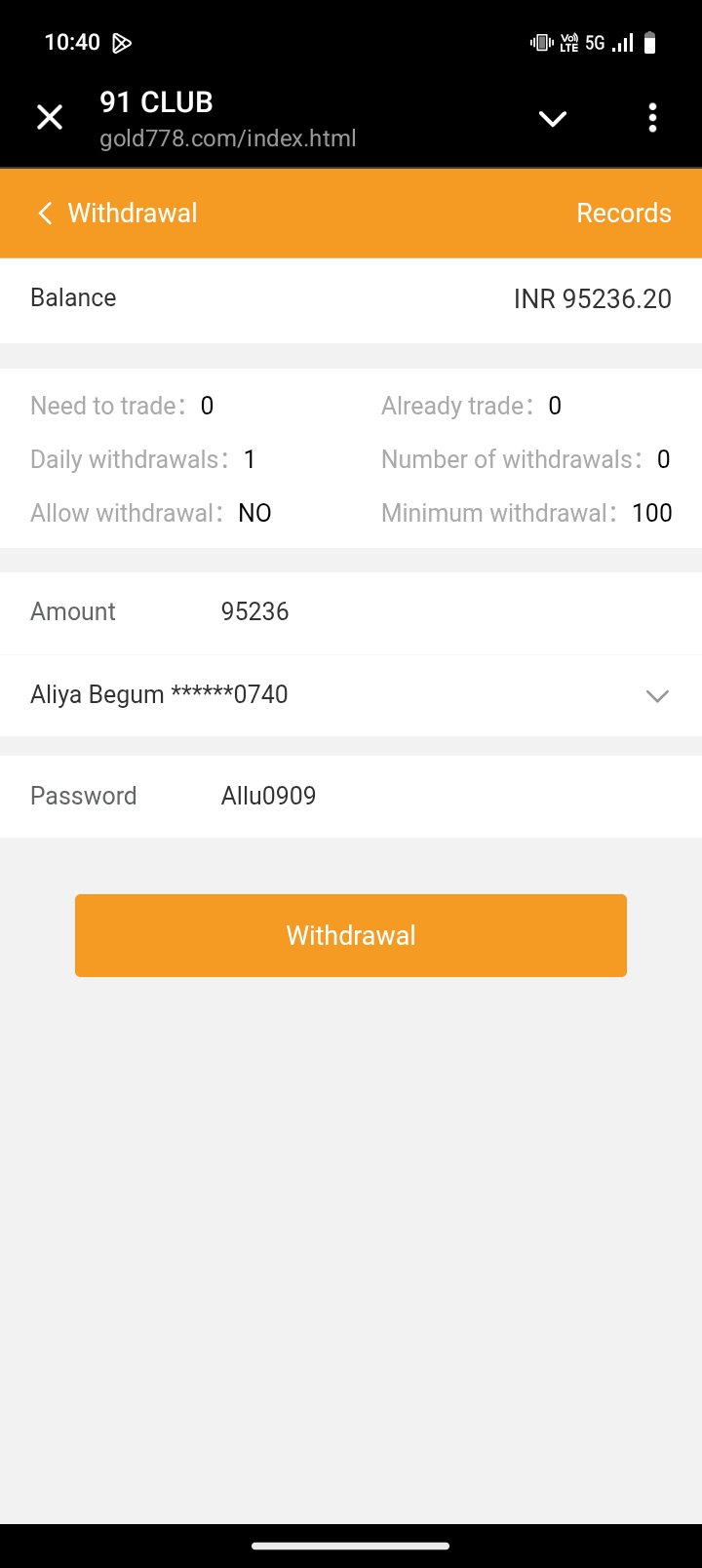Tap the play store status icon
702x1568 pixels.
tap(122, 43)
